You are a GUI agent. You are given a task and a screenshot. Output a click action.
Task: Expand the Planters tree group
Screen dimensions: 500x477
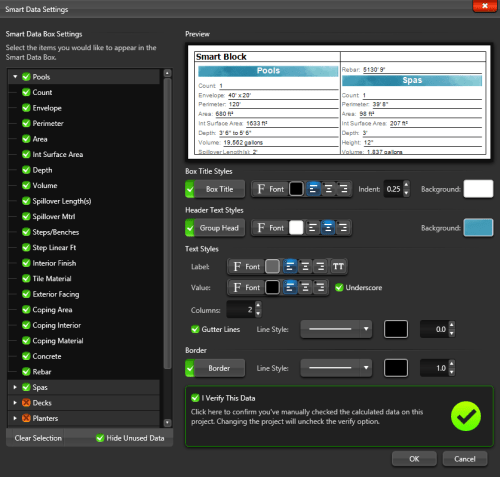click(15, 418)
